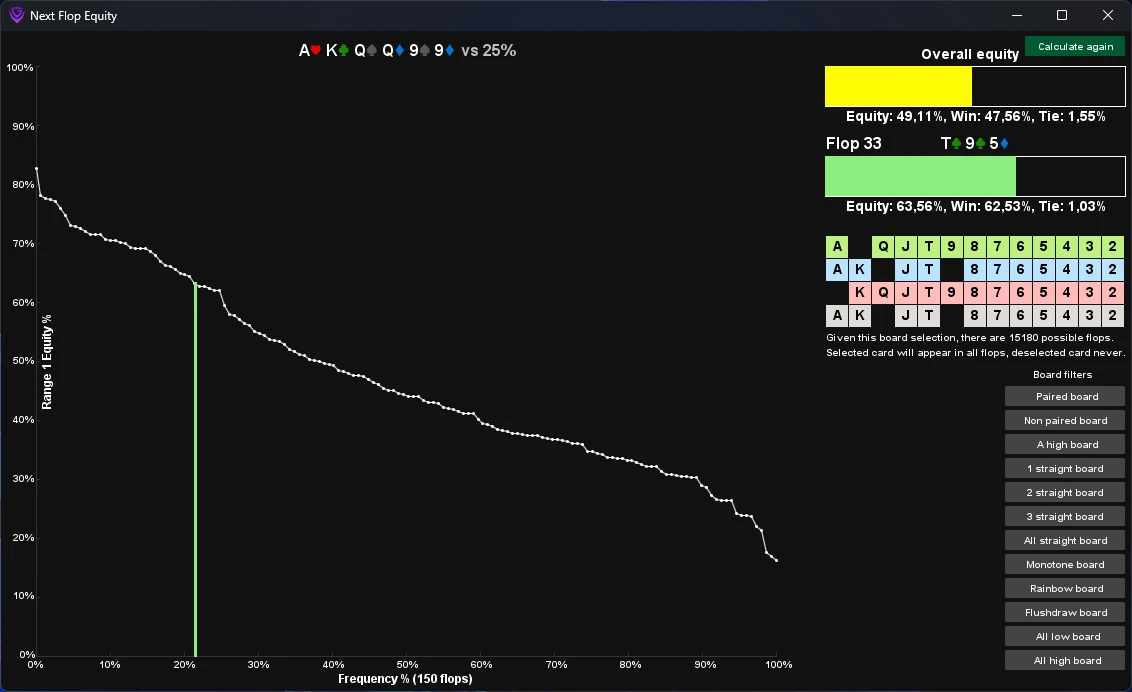Click the Next Flop Equity app icon
This screenshot has height=692, width=1132.
16,16
